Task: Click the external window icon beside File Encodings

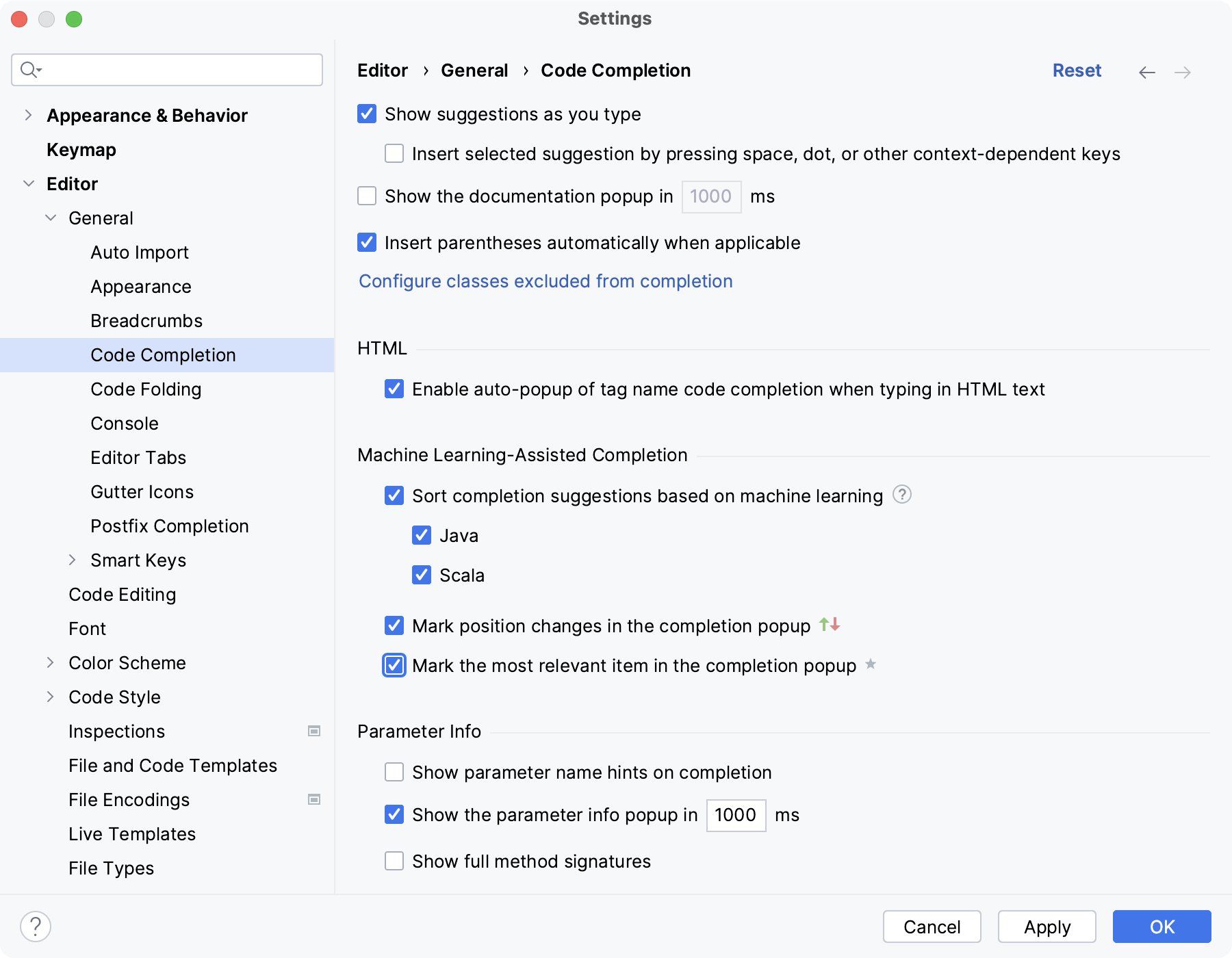Action: tap(313, 799)
